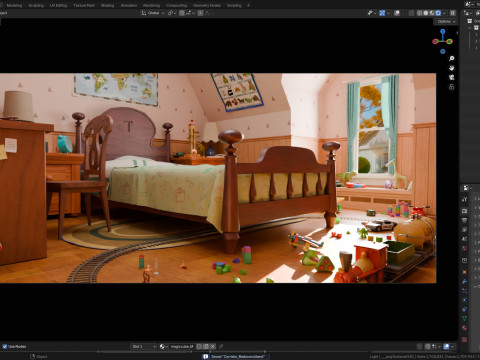Browse materials with the sphere icon

click(163, 347)
